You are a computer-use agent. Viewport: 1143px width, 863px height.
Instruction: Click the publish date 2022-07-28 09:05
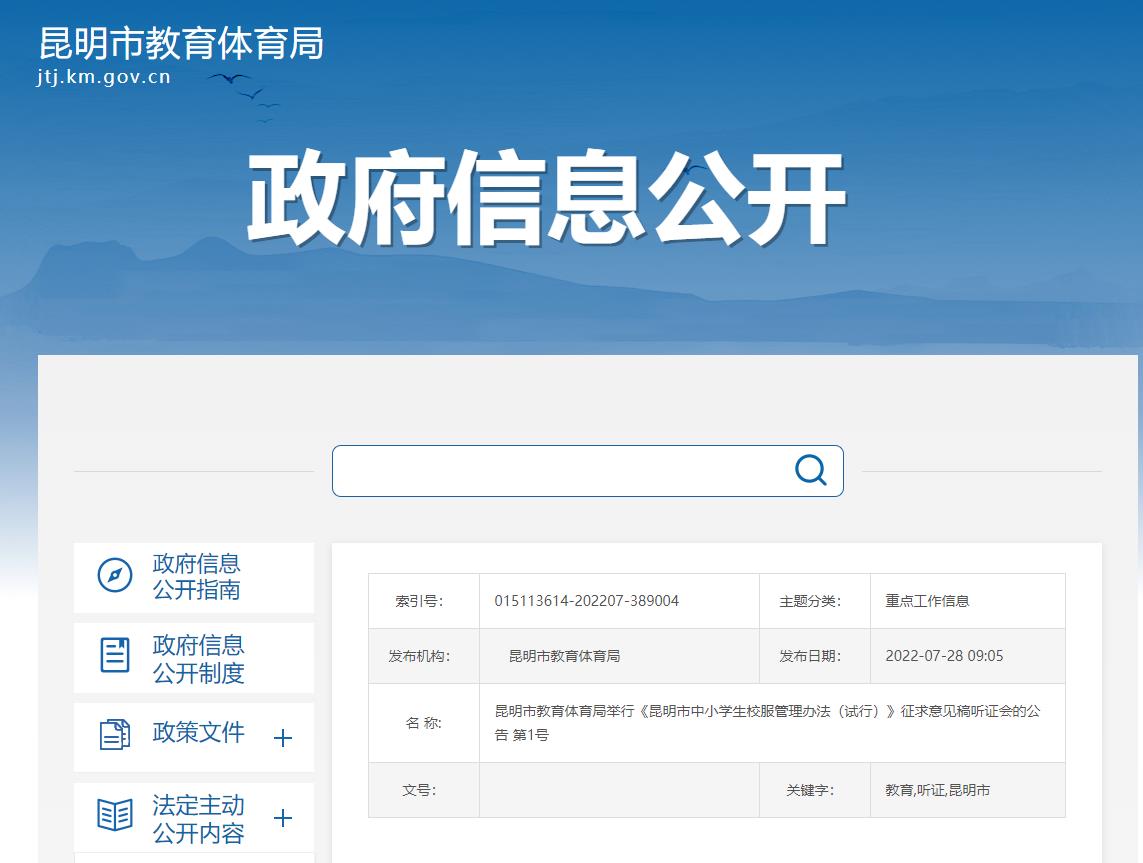tap(944, 656)
